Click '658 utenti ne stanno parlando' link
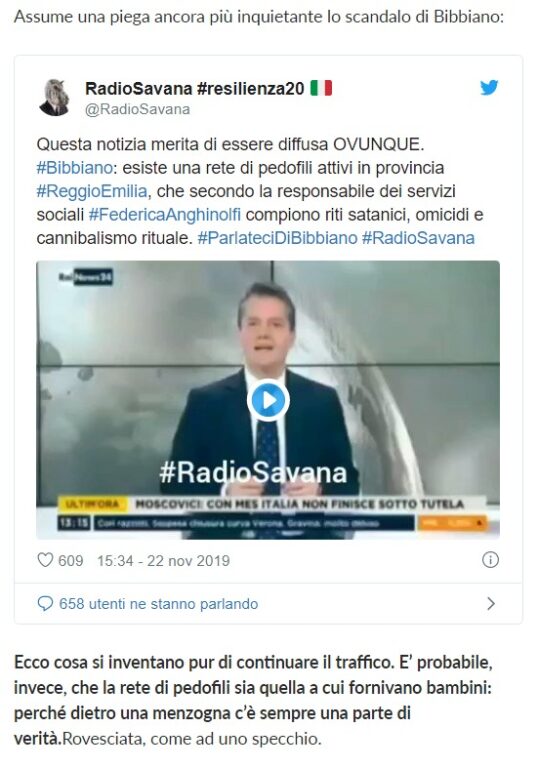The height and width of the screenshot is (768, 538). [x=158, y=604]
